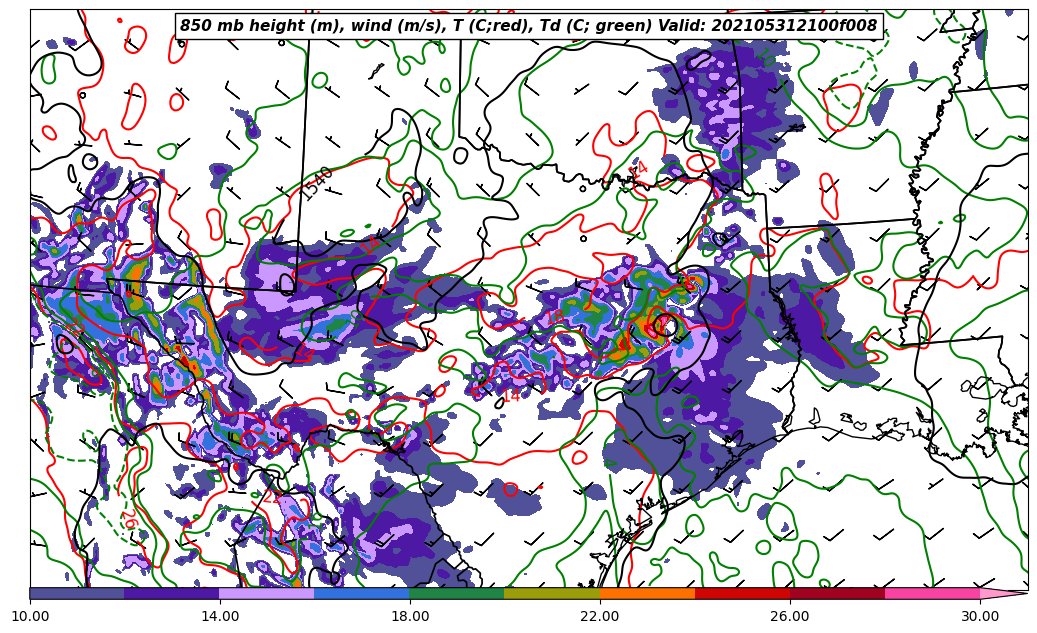Select the bright red 24–26 colorbar segment
Image resolution: width=1037 pixels, height=633 pixels.
742,593
